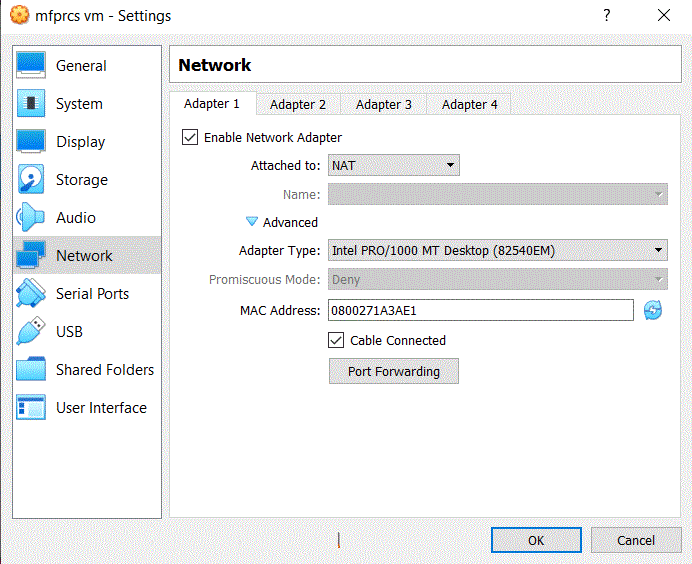
Task: Generate a new random MAC address
Action: (x=653, y=310)
